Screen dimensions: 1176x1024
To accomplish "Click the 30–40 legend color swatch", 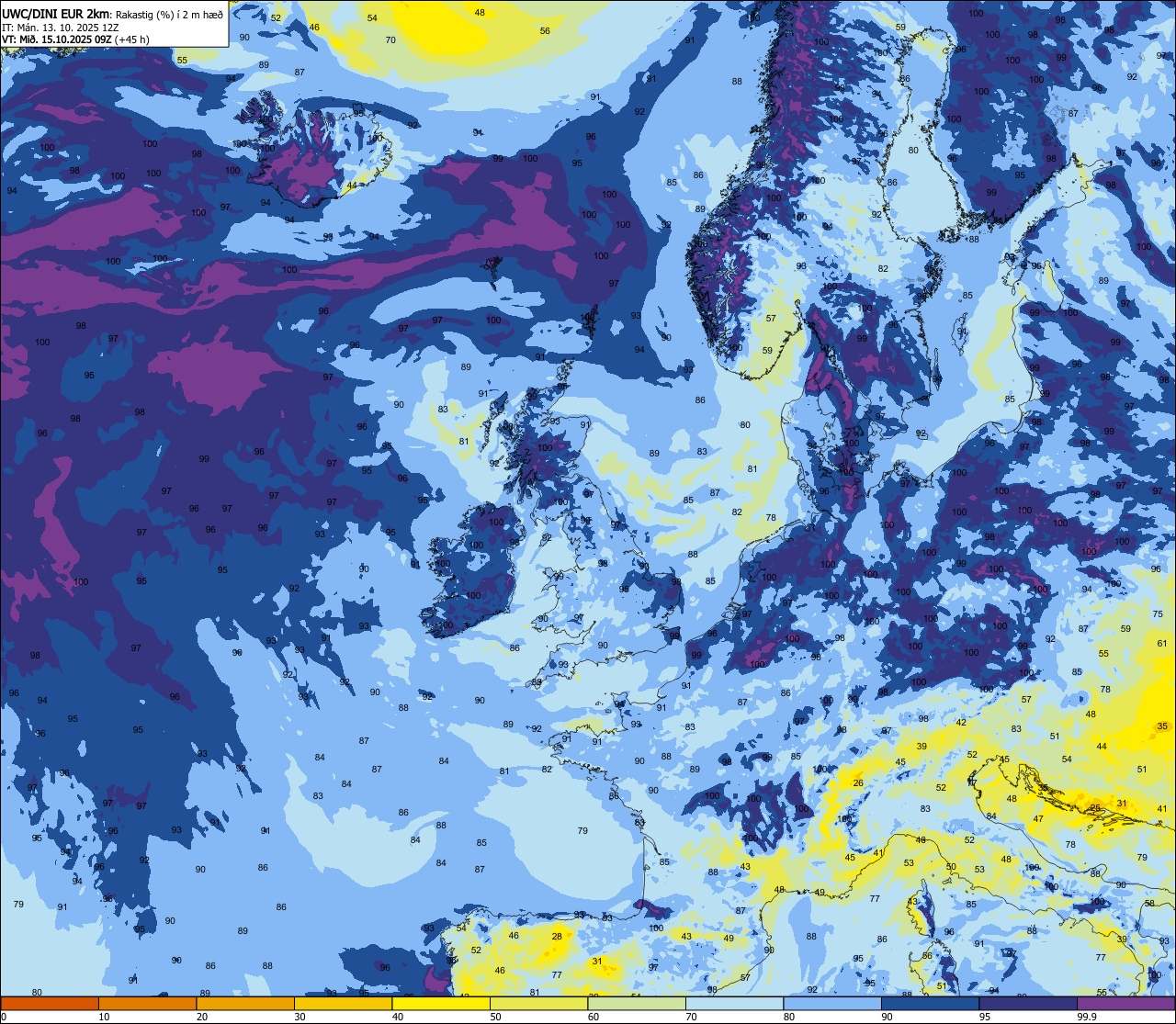I will pyautogui.click(x=343, y=1003).
